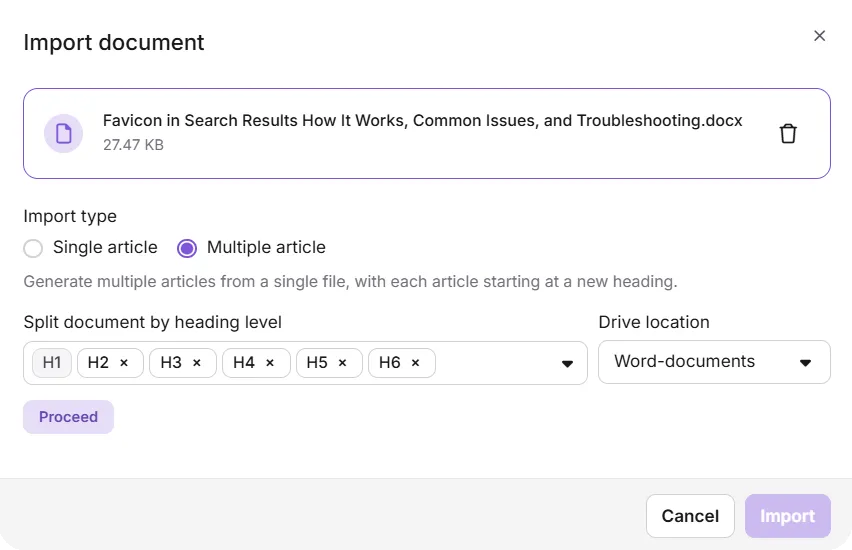Remove the H5 heading level tag
Screen dimensions: 852x550
pyautogui.click(x=342, y=363)
